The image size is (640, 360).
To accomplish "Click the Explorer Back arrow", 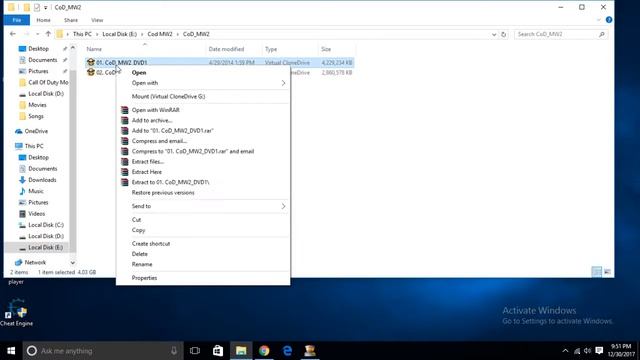I will pyautogui.click(x=13, y=34).
